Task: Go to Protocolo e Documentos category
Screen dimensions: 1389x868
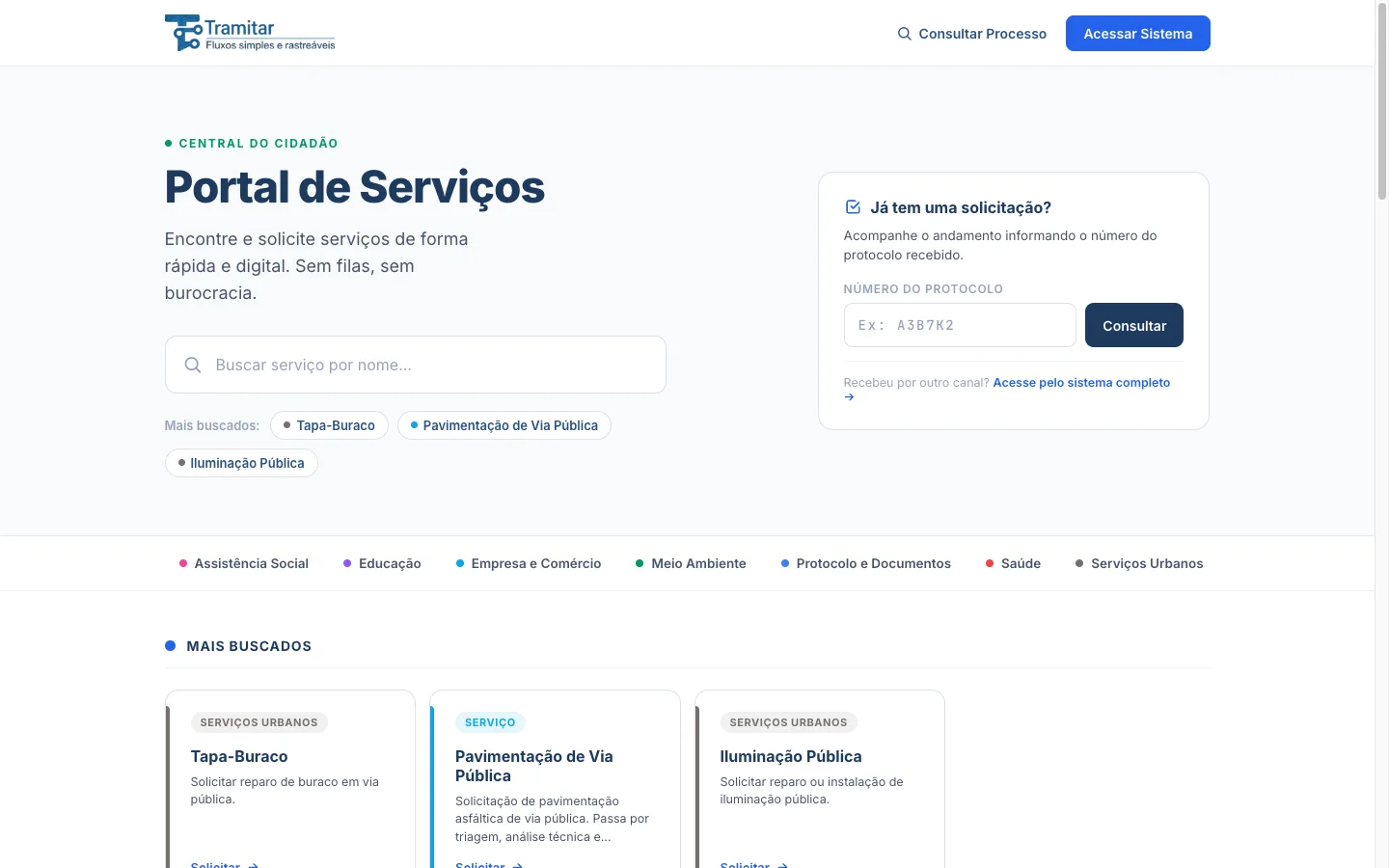Action: [866, 563]
